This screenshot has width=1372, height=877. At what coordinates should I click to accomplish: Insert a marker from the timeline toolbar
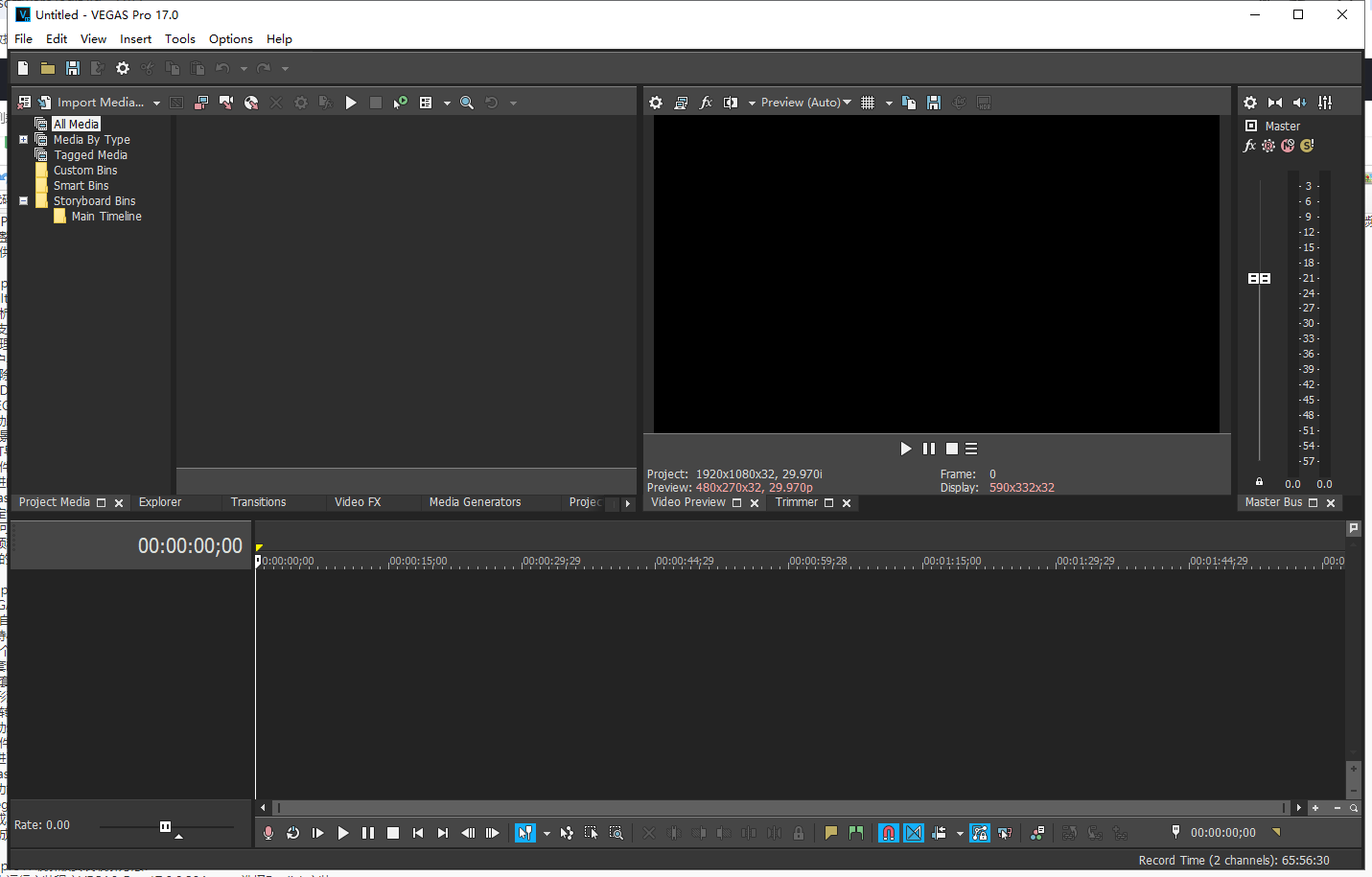(831, 833)
